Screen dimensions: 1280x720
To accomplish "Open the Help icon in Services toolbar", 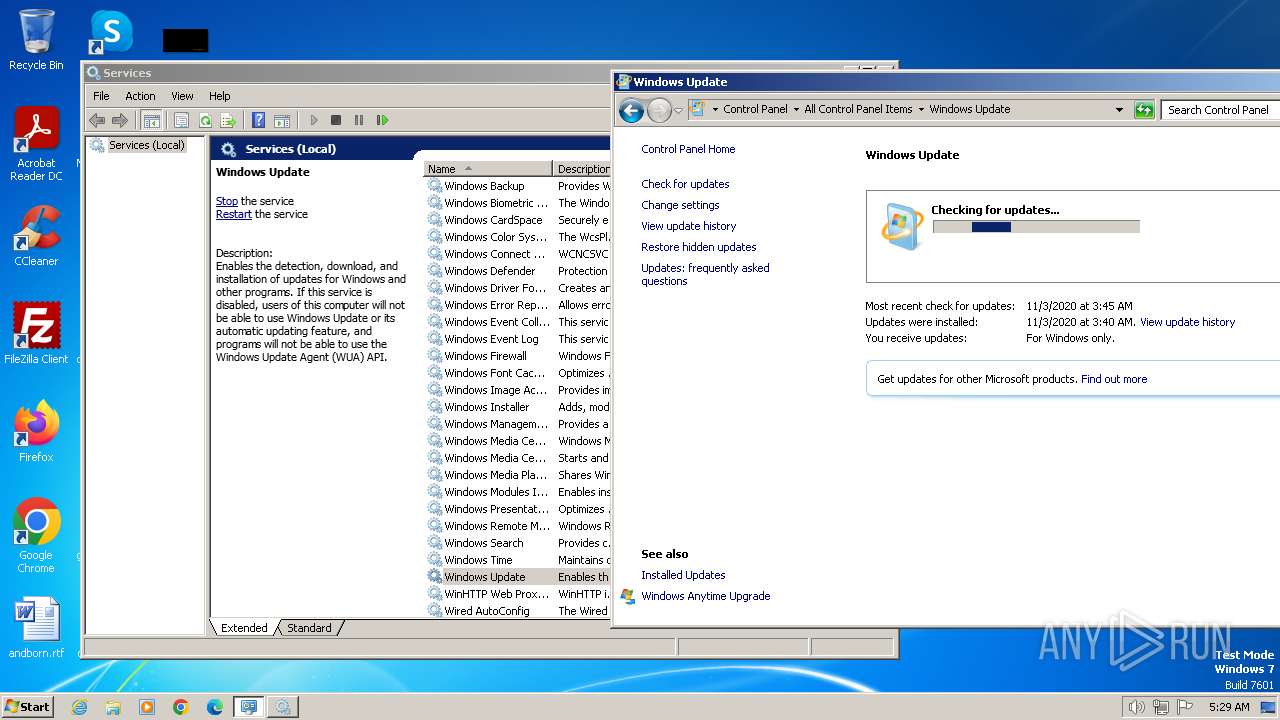I will pyautogui.click(x=259, y=120).
